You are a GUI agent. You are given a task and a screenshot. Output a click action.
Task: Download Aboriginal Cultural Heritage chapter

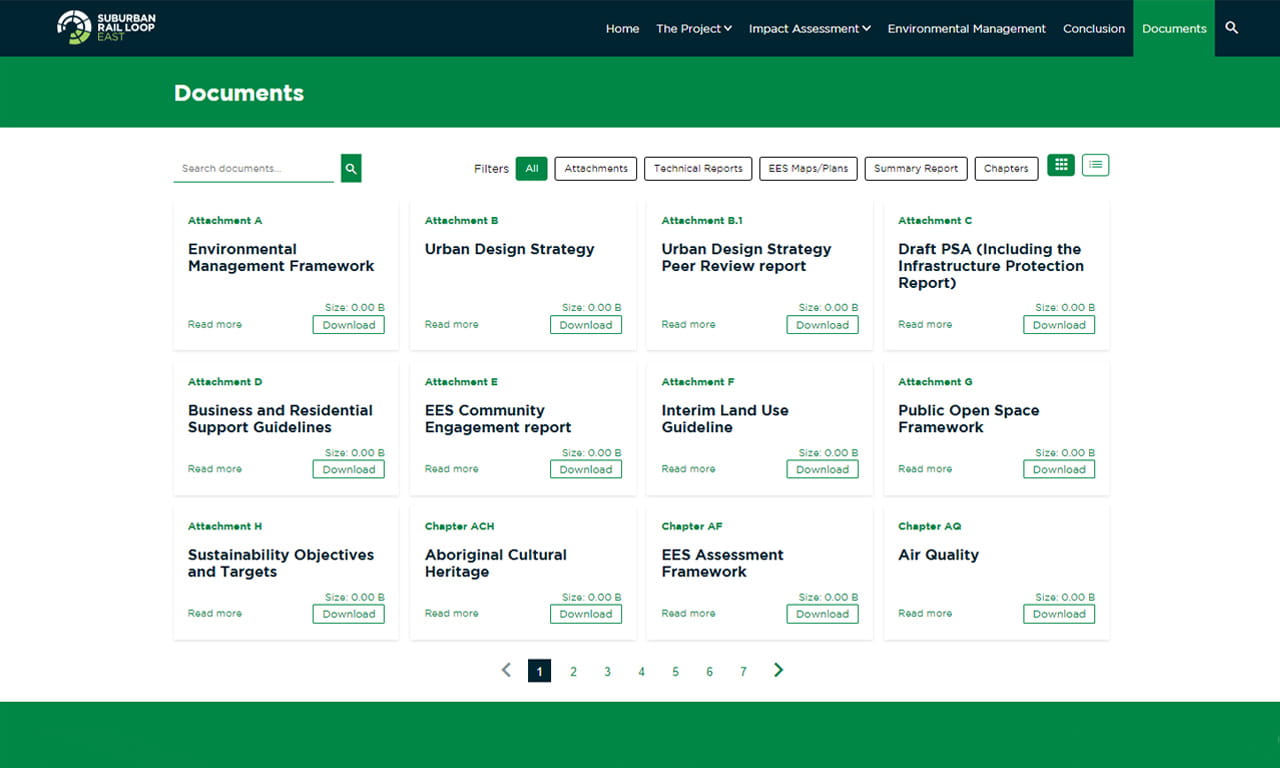click(x=586, y=614)
